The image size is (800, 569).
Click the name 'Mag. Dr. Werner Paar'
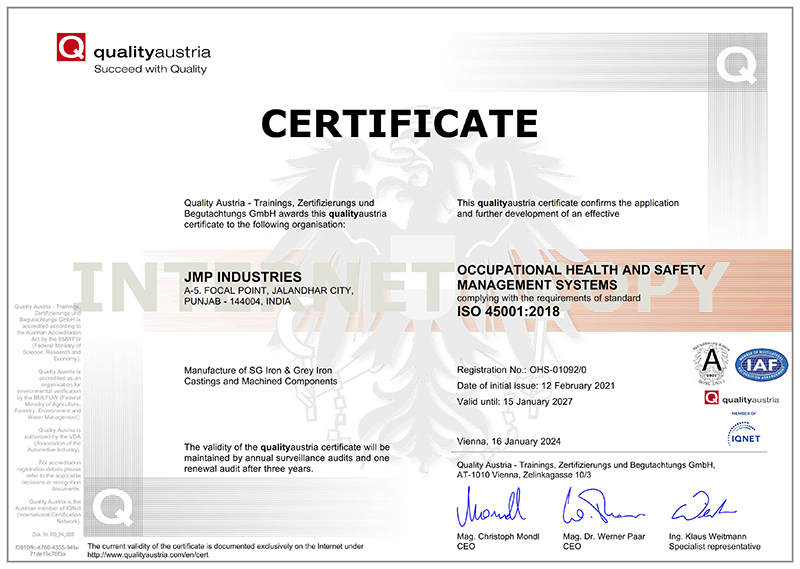(x=604, y=536)
